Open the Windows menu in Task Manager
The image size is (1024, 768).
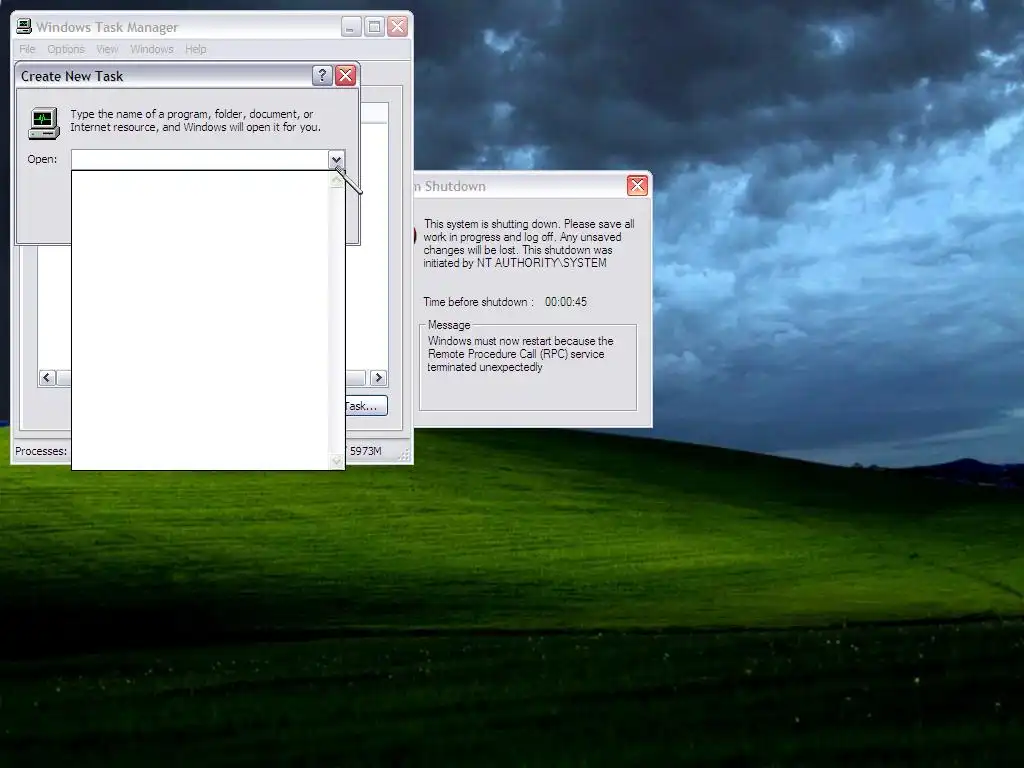point(152,49)
